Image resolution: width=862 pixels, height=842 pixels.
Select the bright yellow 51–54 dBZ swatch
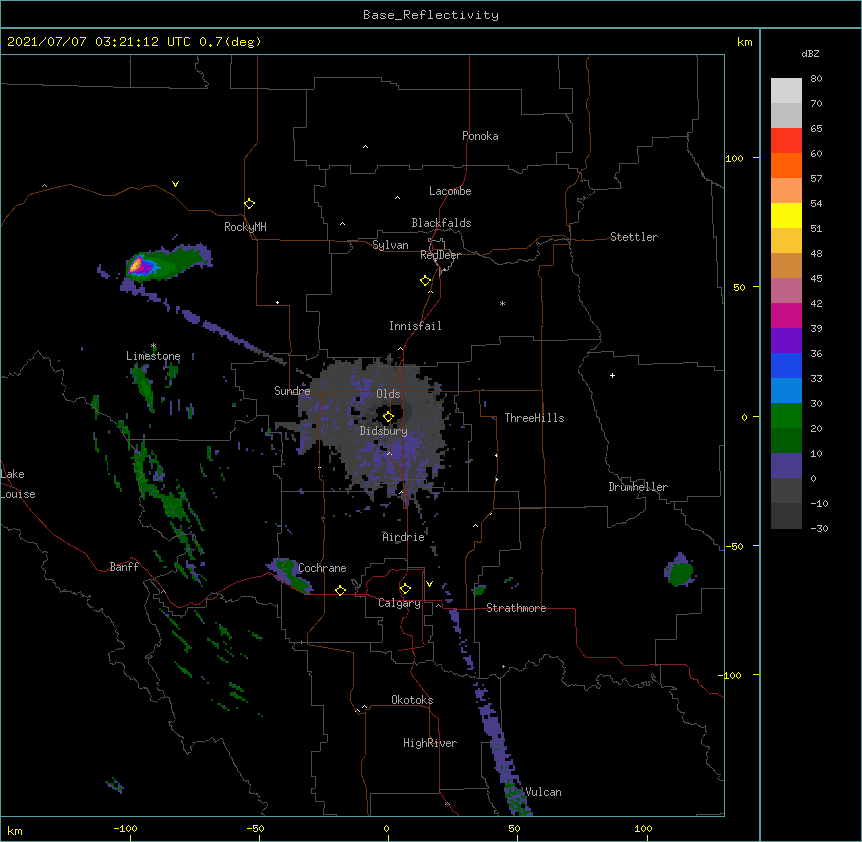click(786, 215)
